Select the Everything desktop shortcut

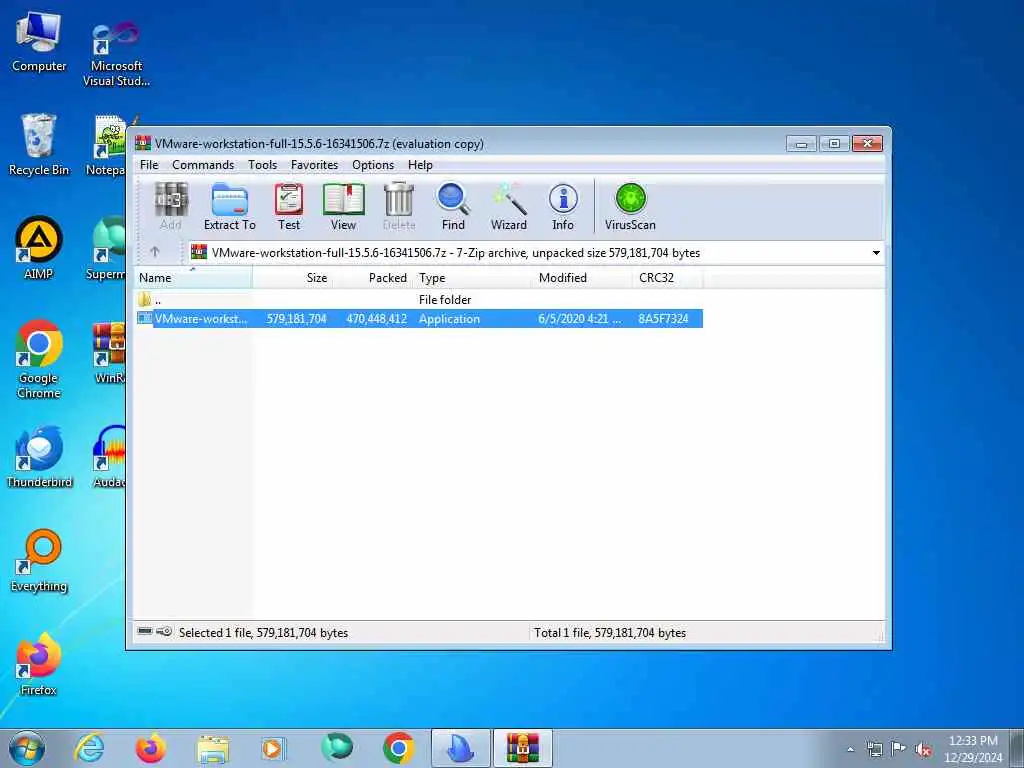click(39, 560)
